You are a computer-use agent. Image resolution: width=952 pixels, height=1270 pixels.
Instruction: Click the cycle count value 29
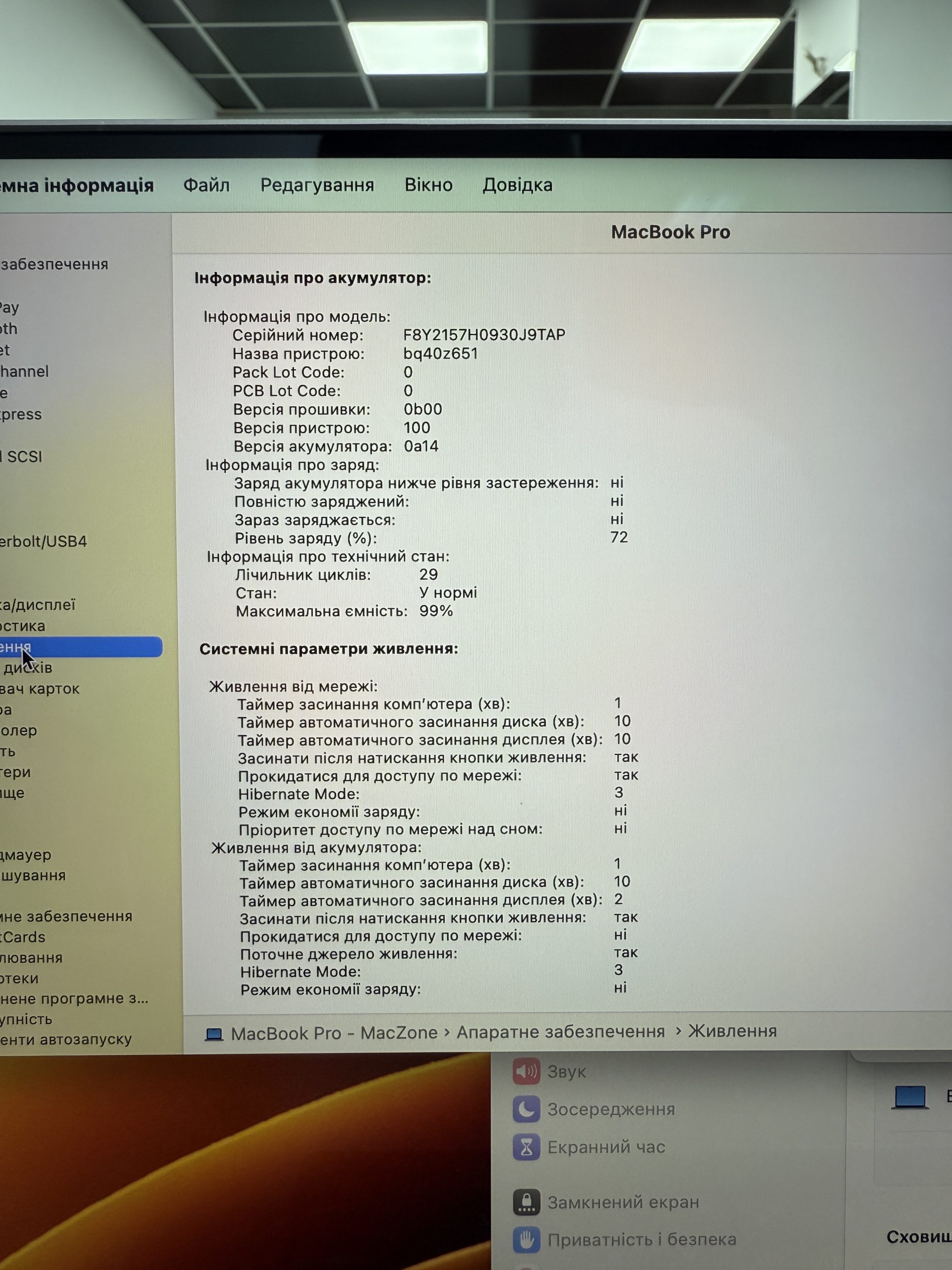click(x=429, y=574)
